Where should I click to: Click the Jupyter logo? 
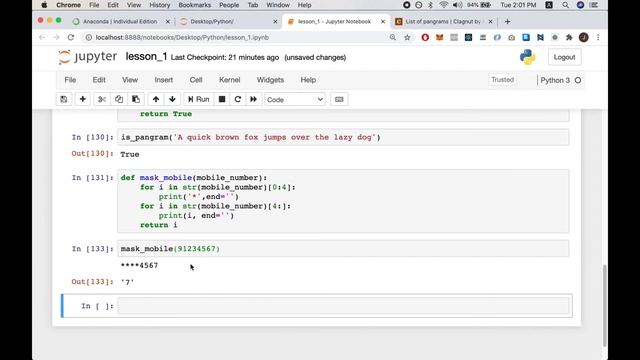point(87,57)
